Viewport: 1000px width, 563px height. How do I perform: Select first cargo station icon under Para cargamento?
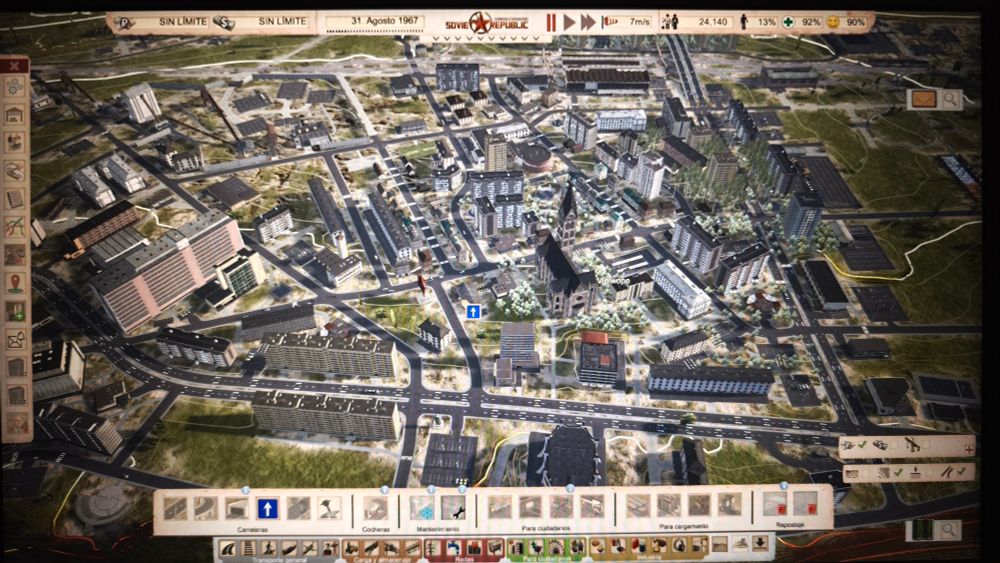(x=637, y=506)
